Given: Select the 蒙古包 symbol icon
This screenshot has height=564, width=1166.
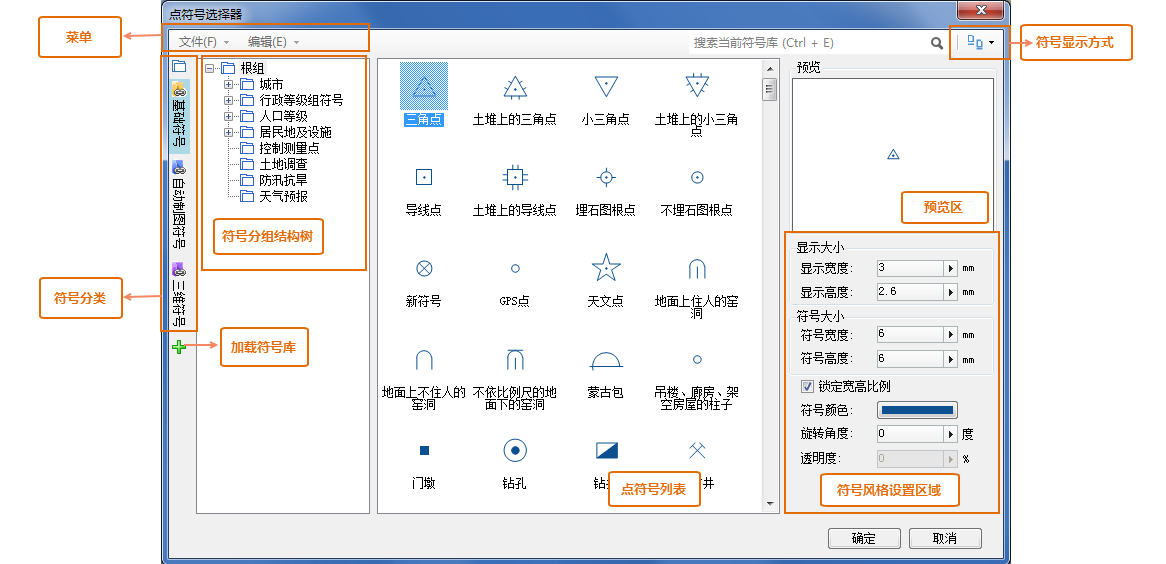Looking at the screenshot, I should [606, 360].
